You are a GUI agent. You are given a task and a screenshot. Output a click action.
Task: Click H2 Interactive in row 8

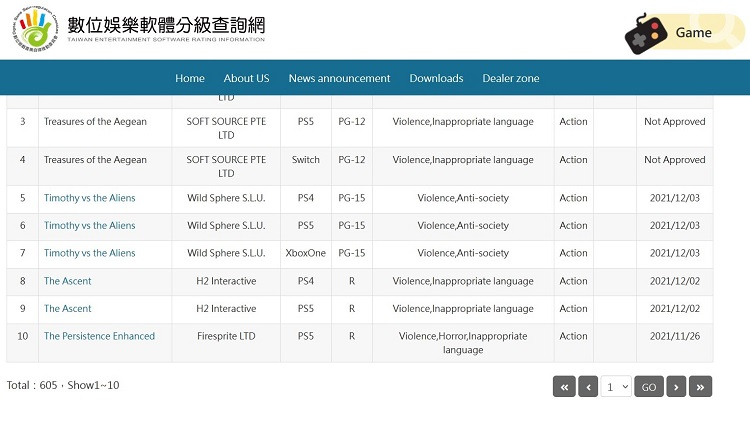(x=226, y=281)
